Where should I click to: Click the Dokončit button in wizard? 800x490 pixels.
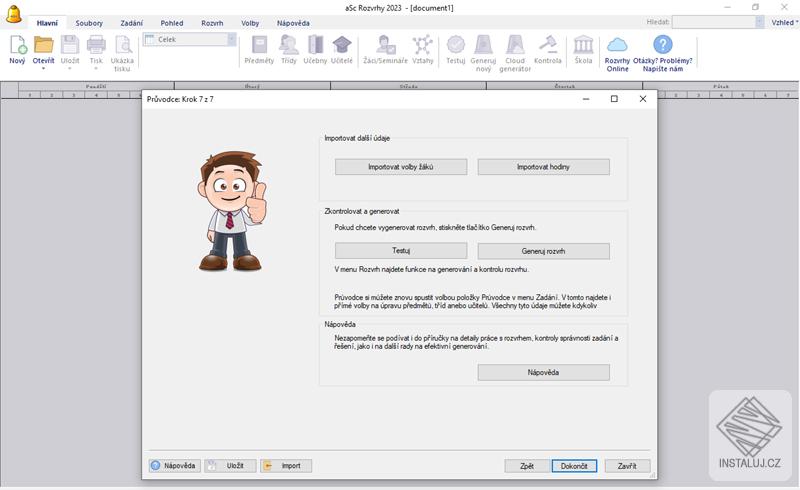coord(574,466)
